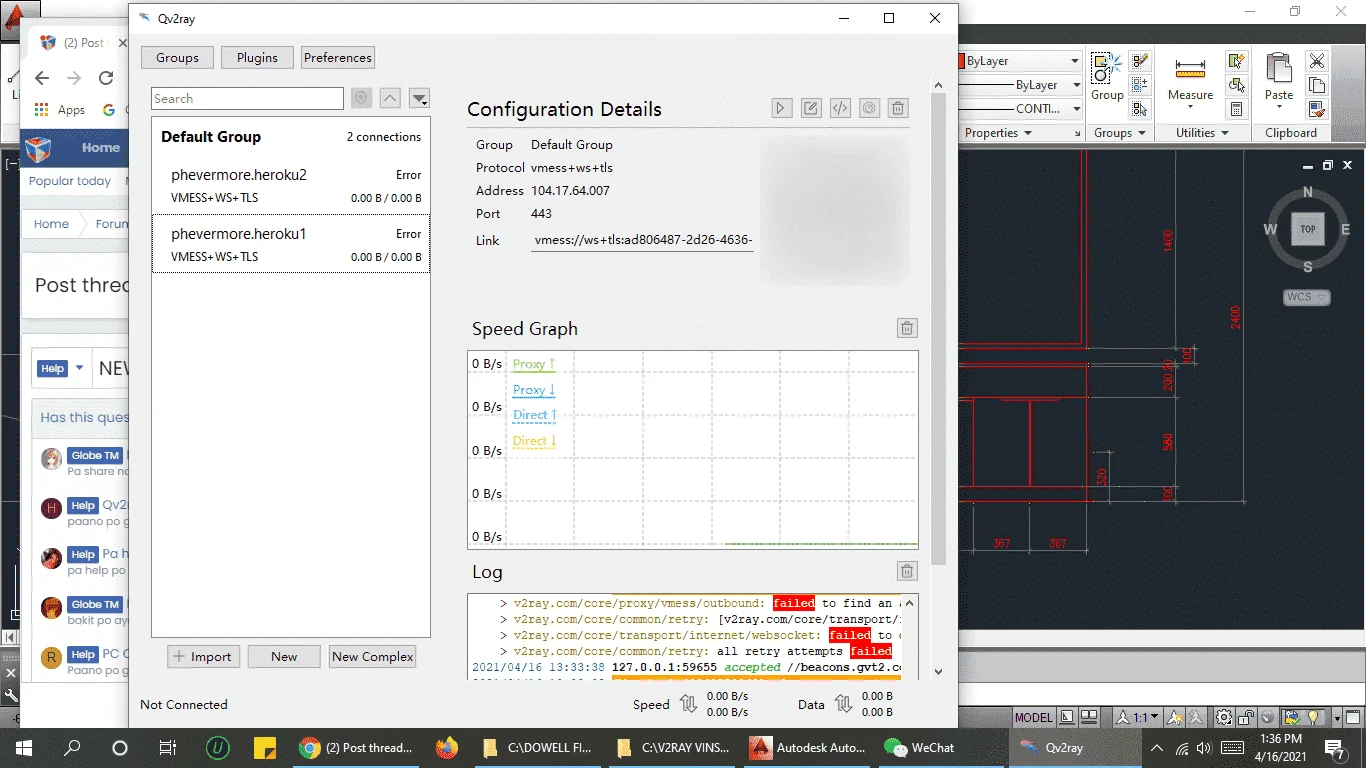Screen dimensions: 1366x768
Task: Toggle AutoCAD isolate objects lightbulb icon
Action: tap(1314, 718)
